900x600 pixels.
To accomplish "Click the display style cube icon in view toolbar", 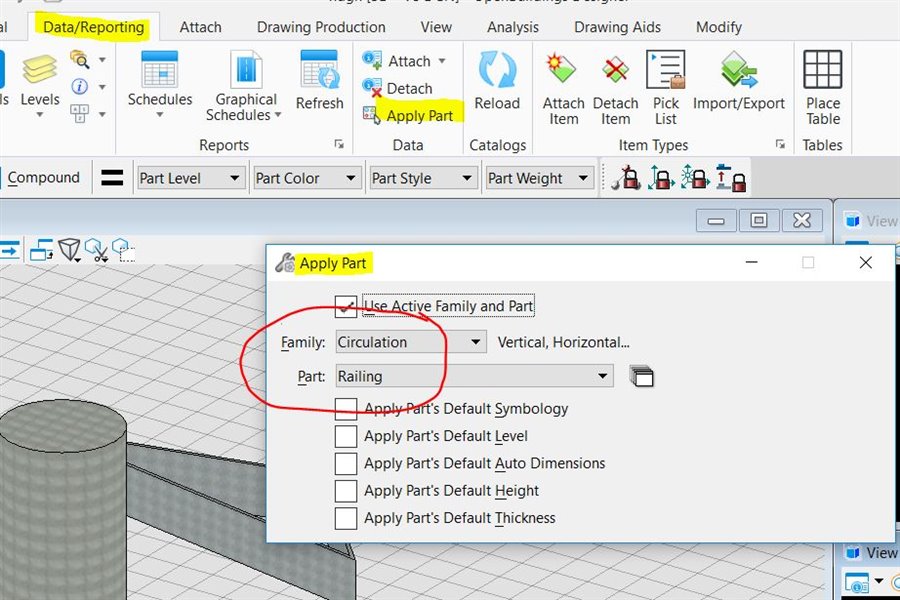I will click(x=70, y=250).
